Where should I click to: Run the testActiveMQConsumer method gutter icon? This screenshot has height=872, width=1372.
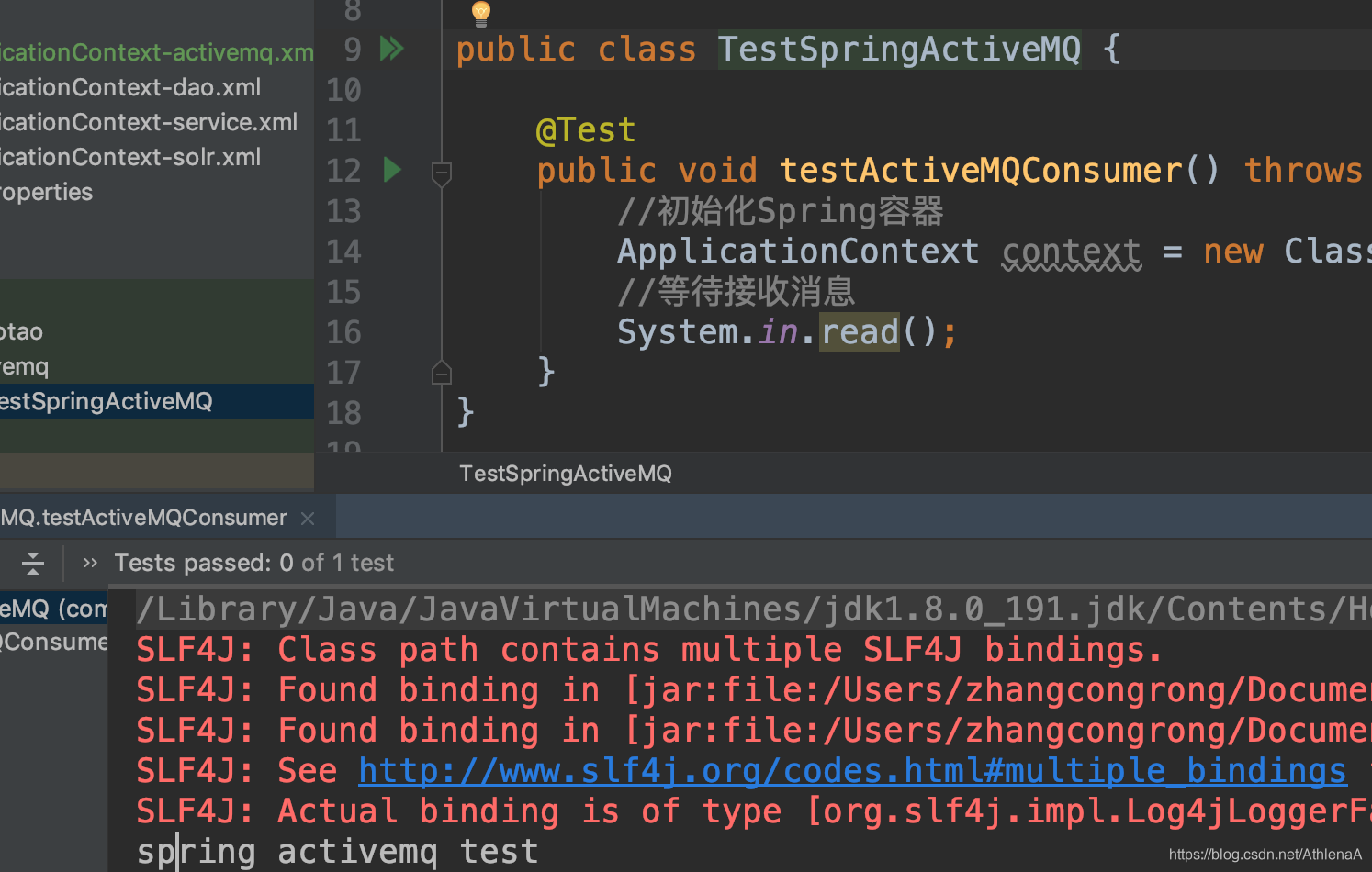pos(392,170)
